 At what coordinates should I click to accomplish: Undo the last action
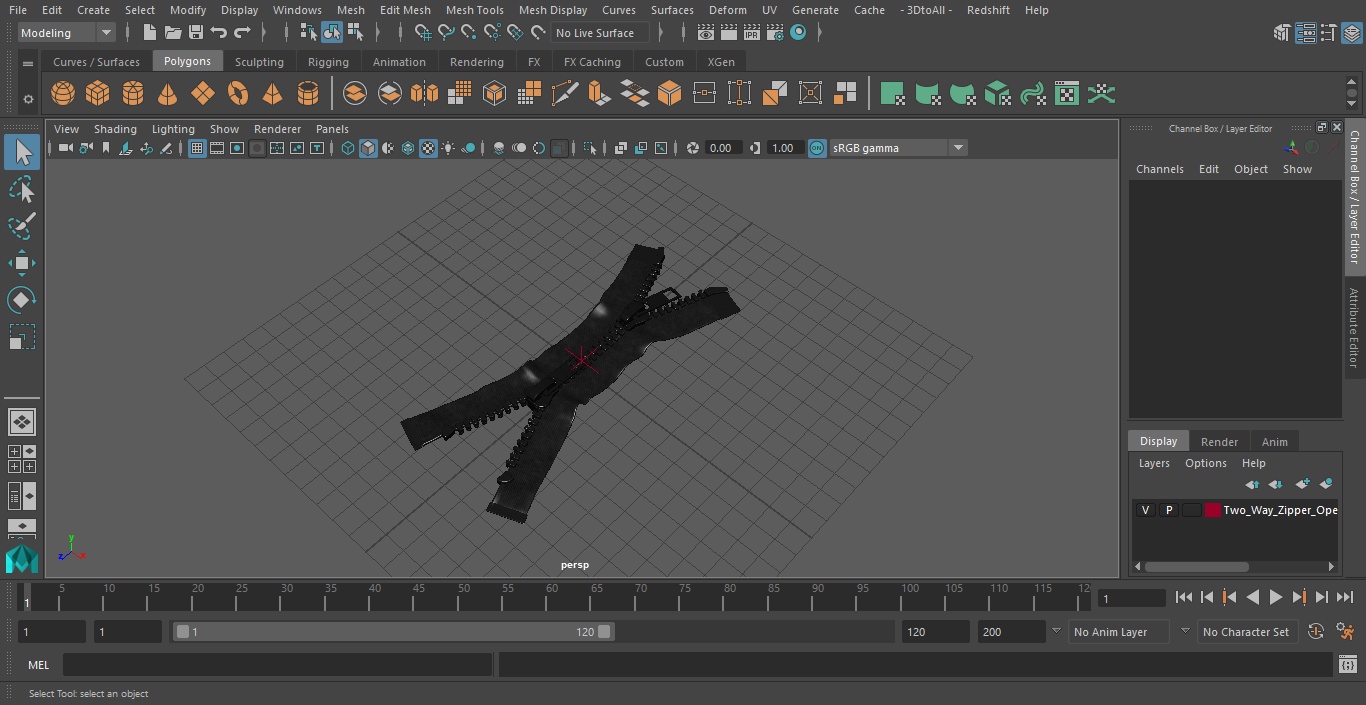point(219,33)
